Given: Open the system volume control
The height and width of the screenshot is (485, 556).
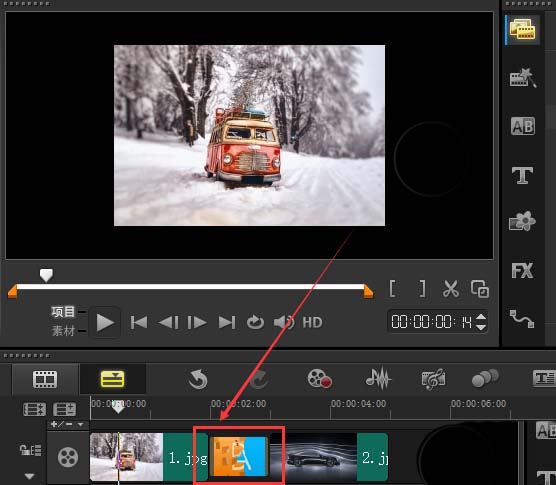Looking at the screenshot, I should [284, 323].
